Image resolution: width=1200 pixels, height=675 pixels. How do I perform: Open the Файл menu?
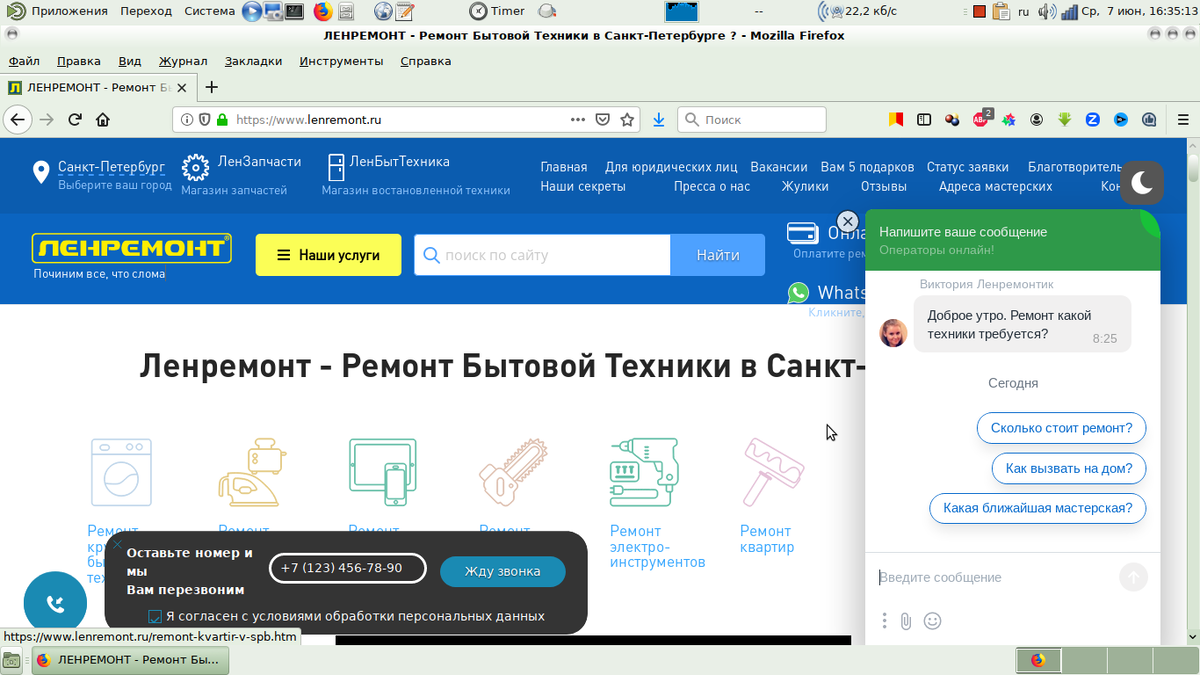pos(24,61)
